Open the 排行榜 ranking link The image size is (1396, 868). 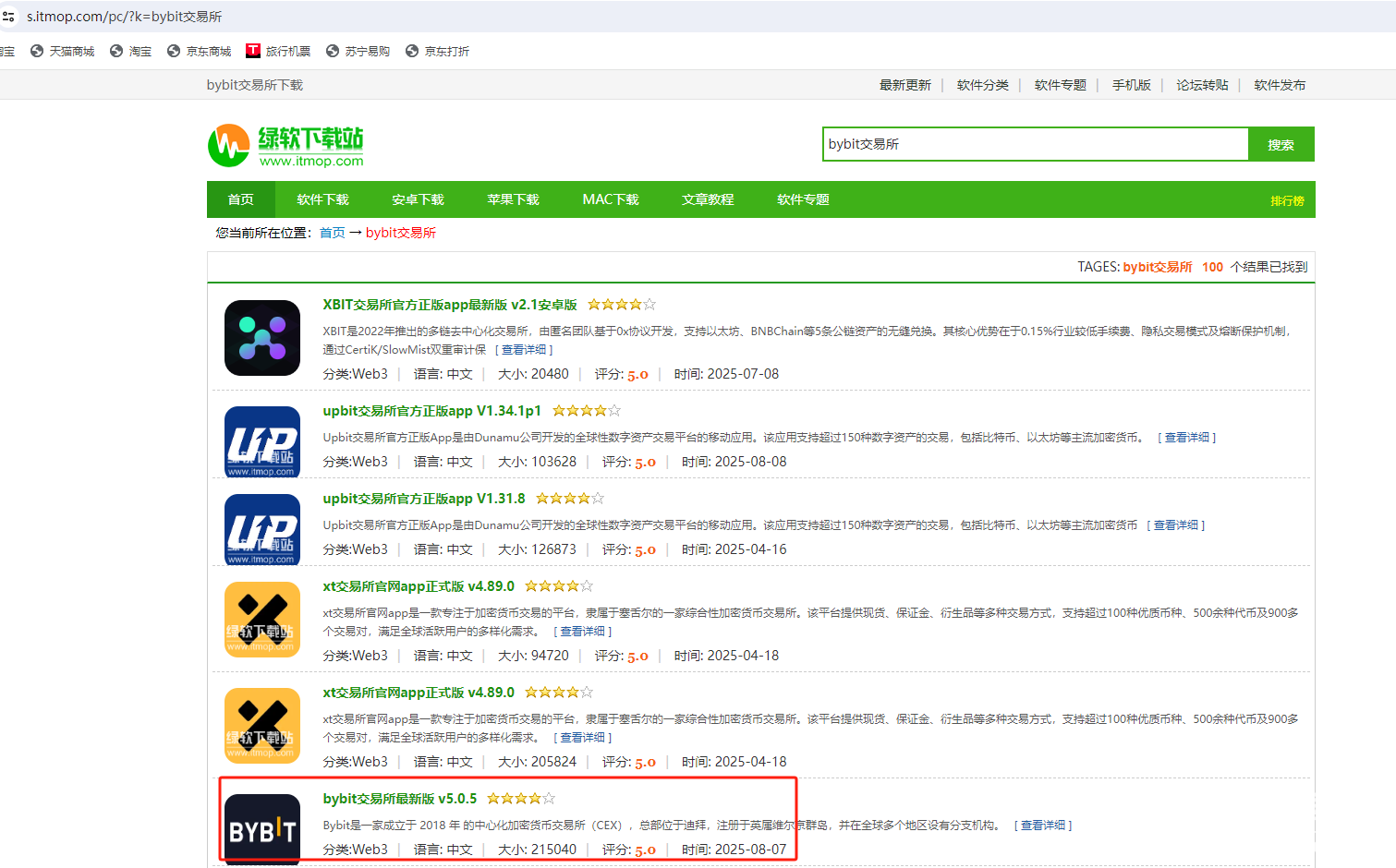[1286, 201]
